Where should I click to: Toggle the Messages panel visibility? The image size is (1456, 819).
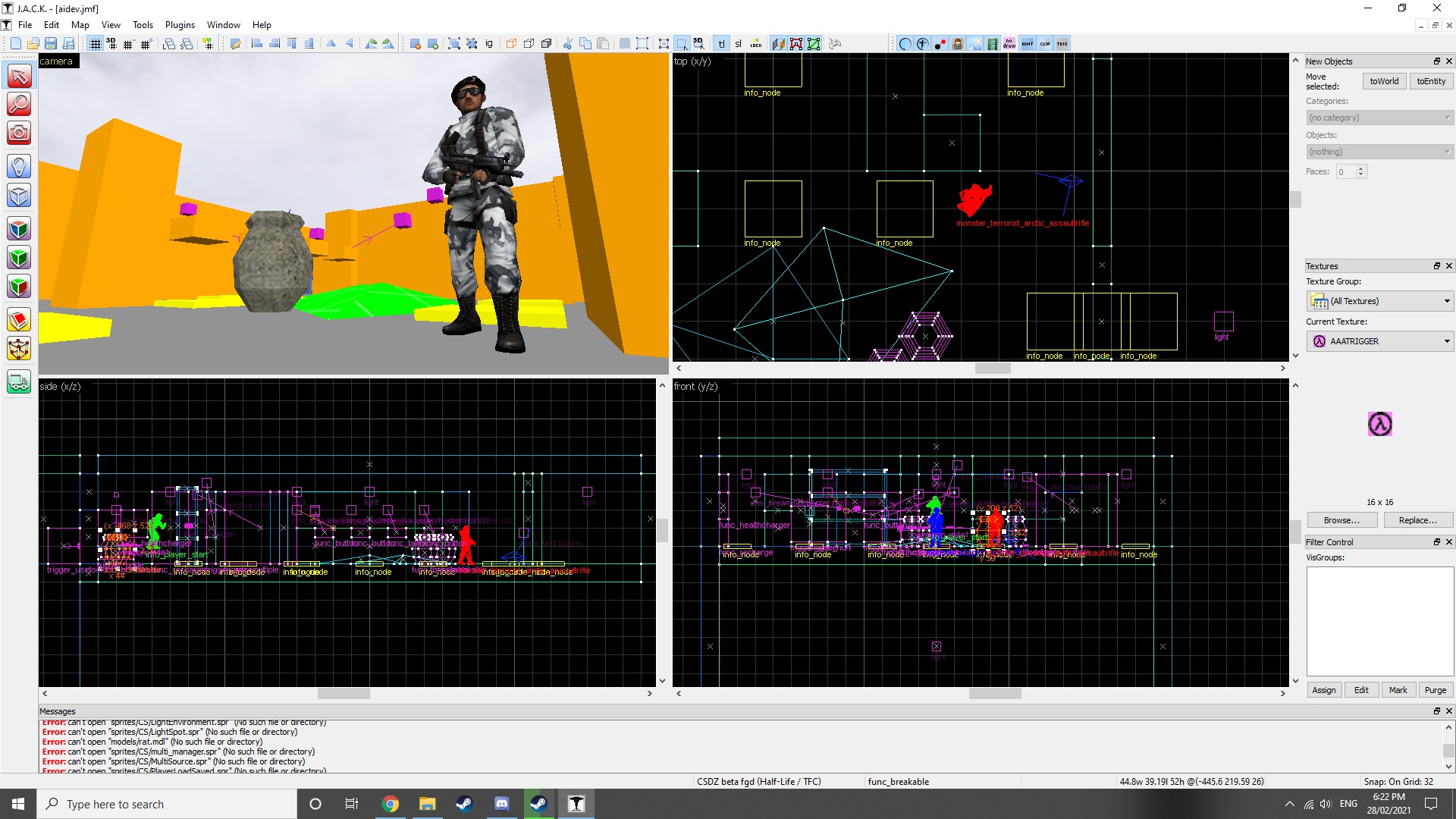click(x=1448, y=711)
